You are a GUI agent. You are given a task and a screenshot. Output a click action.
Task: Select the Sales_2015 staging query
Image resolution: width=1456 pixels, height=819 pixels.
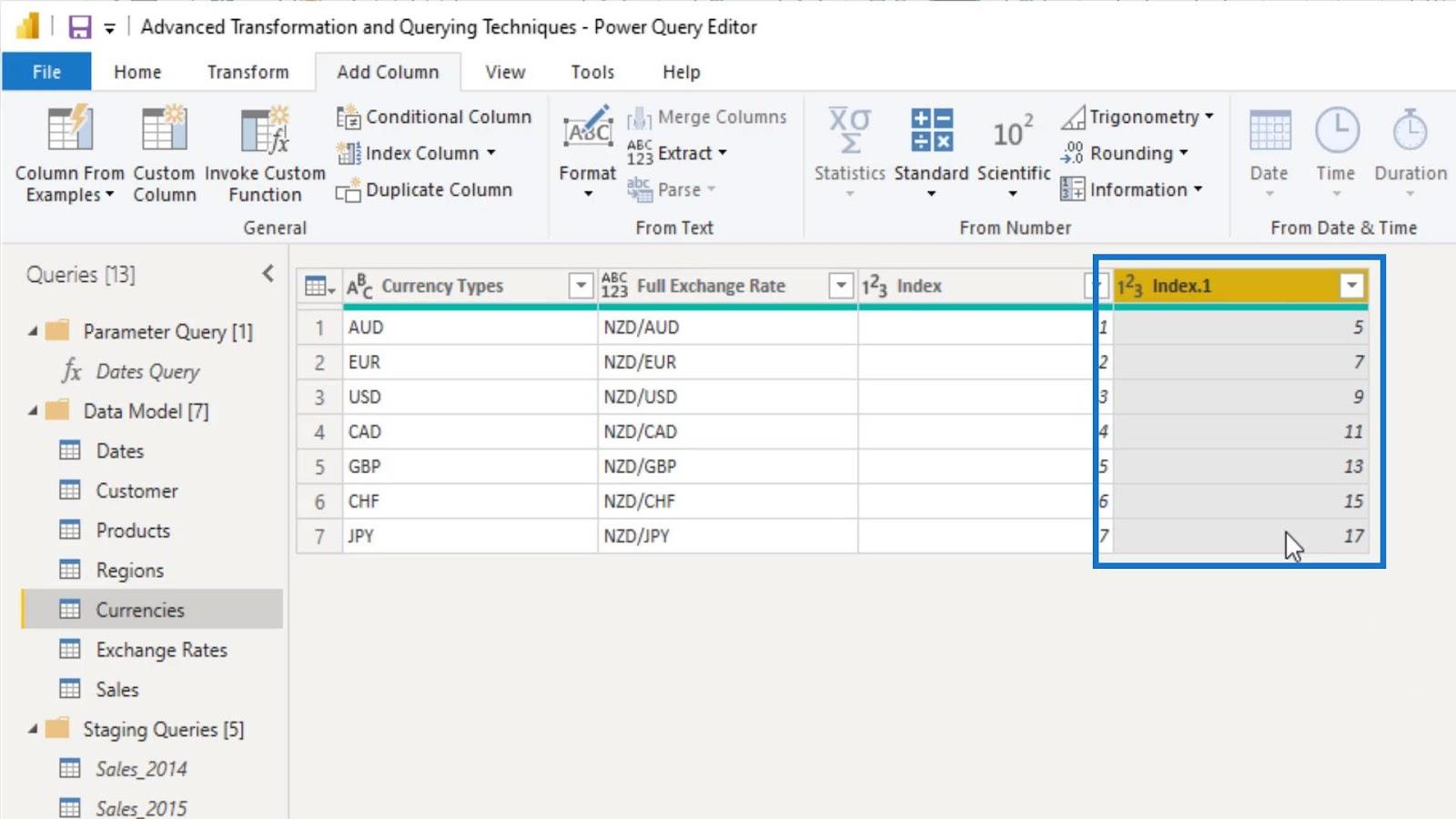(141, 807)
